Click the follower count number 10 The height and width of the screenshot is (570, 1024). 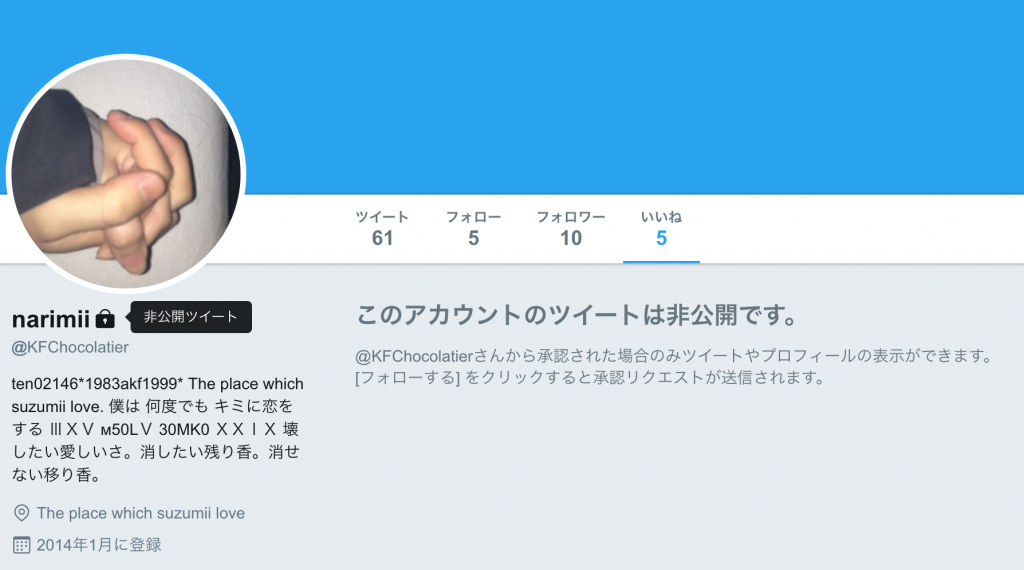pyautogui.click(x=571, y=238)
